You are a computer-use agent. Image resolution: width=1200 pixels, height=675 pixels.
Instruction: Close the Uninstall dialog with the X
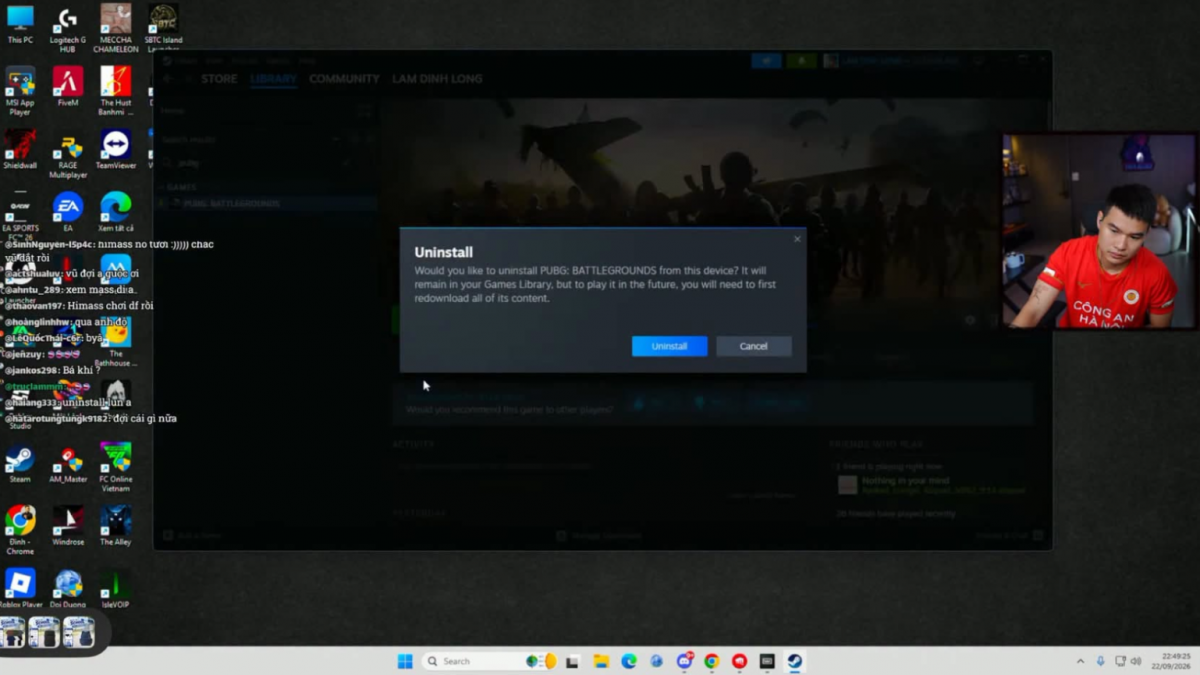[x=797, y=239]
